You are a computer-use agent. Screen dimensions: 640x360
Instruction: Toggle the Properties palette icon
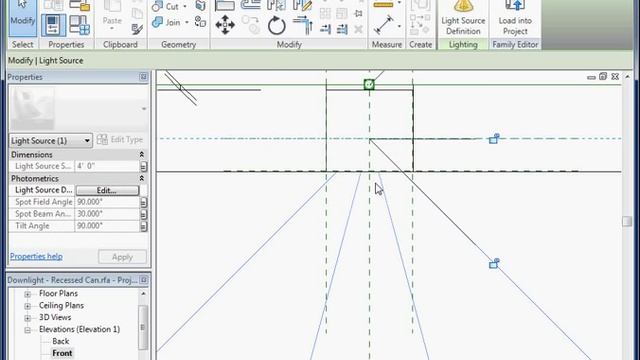tap(53, 24)
